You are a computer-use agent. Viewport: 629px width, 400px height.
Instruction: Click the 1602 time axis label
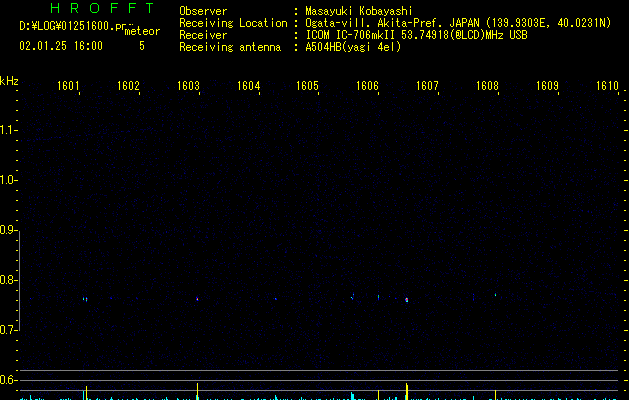pos(128,86)
